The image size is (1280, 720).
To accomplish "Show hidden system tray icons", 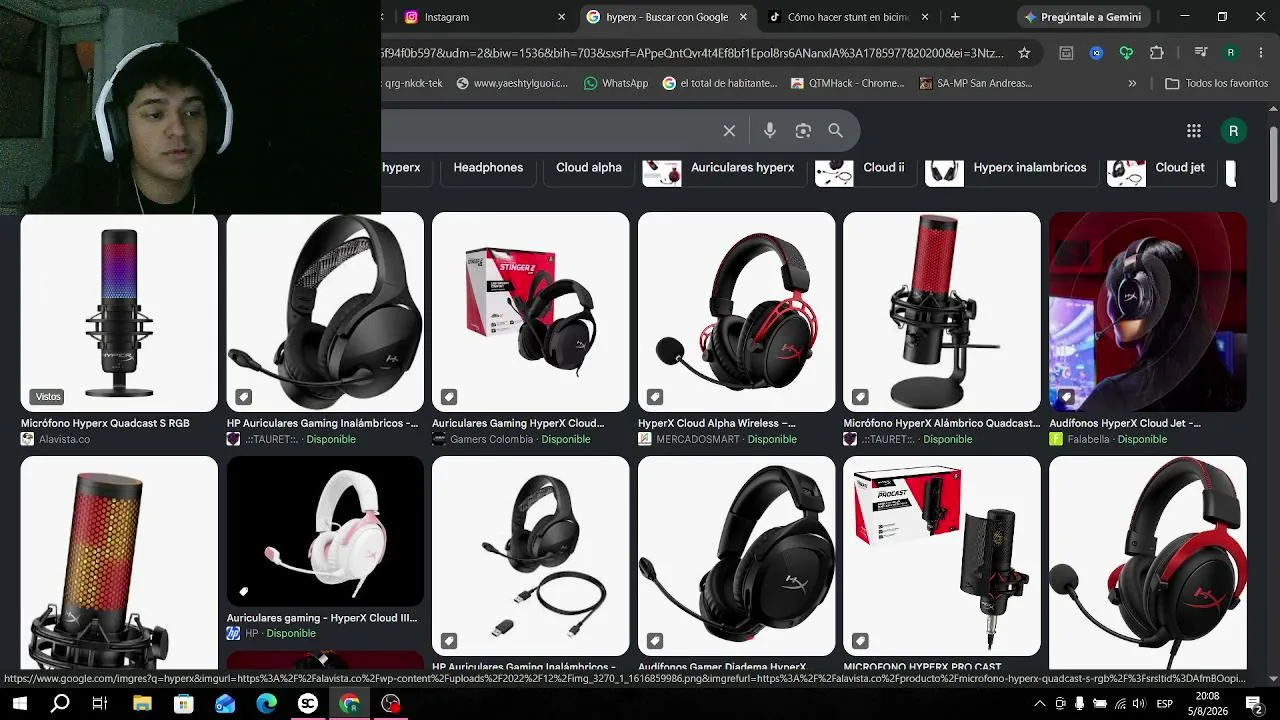I will [x=1038, y=704].
